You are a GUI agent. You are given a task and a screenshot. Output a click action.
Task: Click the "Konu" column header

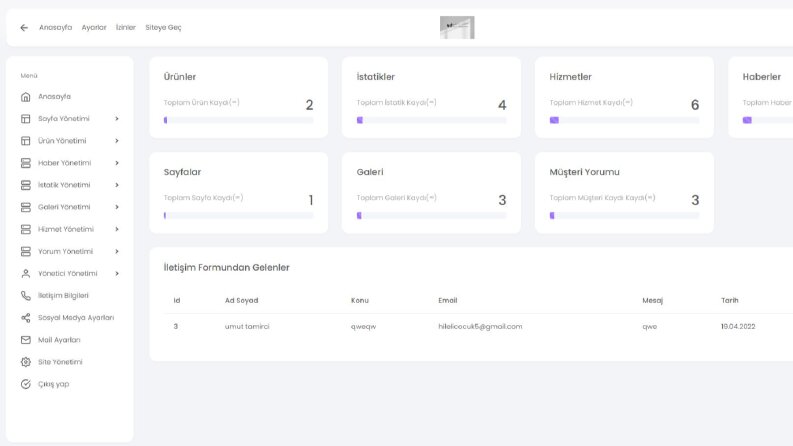tap(360, 300)
